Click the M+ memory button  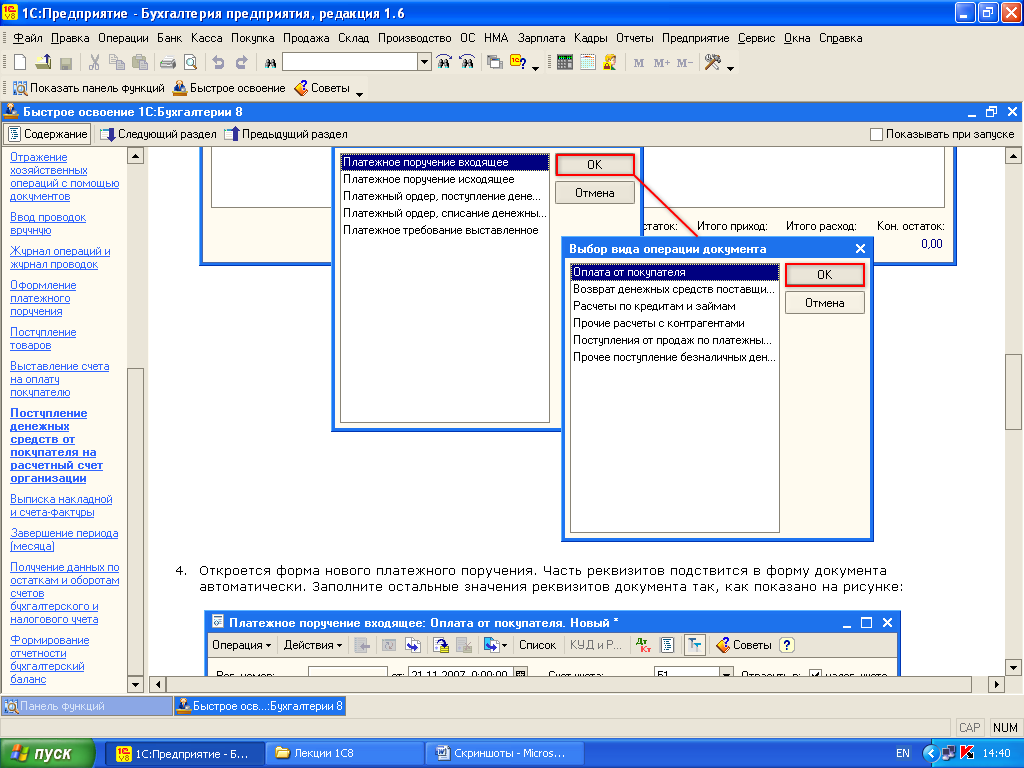[662, 63]
